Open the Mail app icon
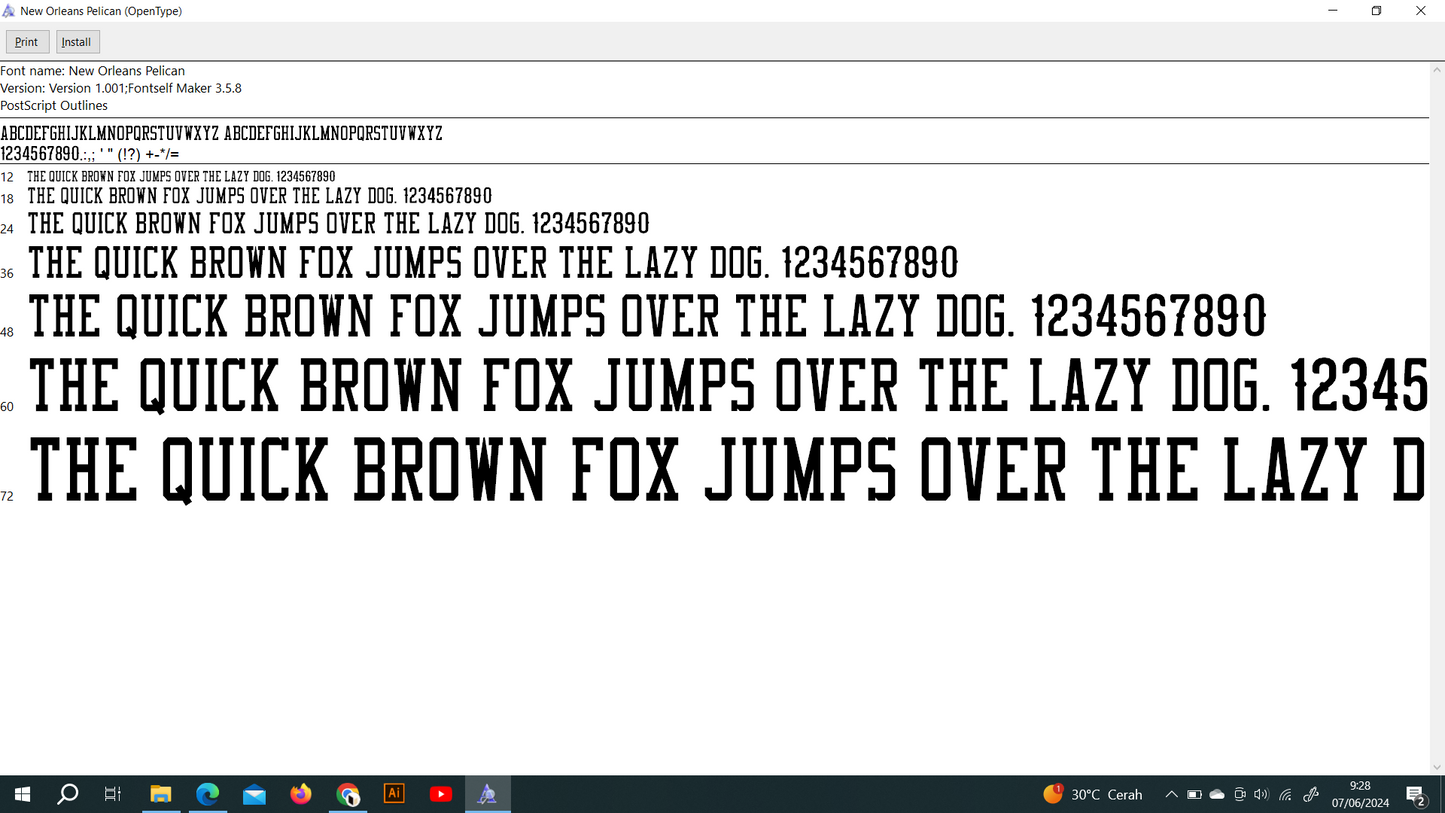The width and height of the screenshot is (1445, 813). pyautogui.click(x=254, y=794)
